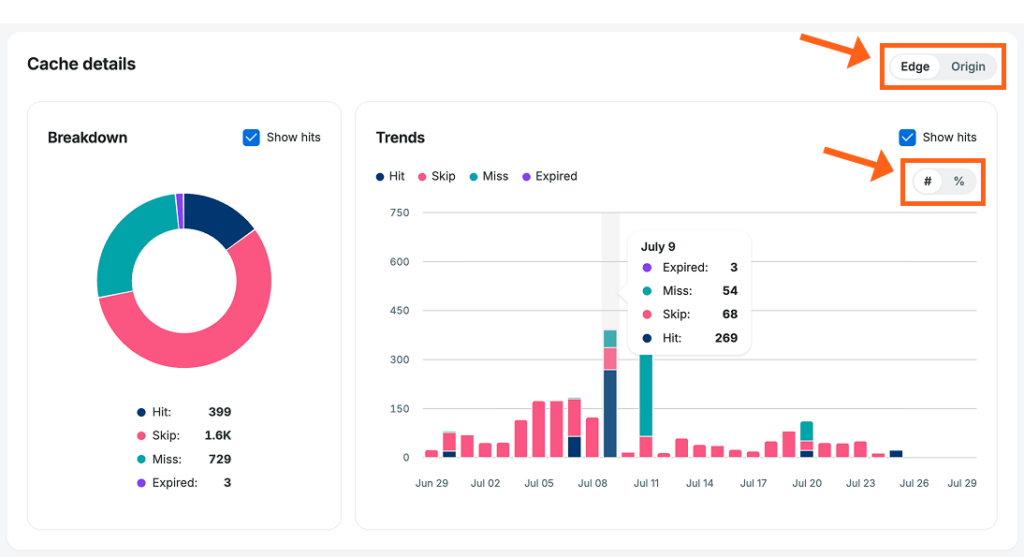Select the % percentage display mode
Screen dimensions: 1024x557
(959, 182)
